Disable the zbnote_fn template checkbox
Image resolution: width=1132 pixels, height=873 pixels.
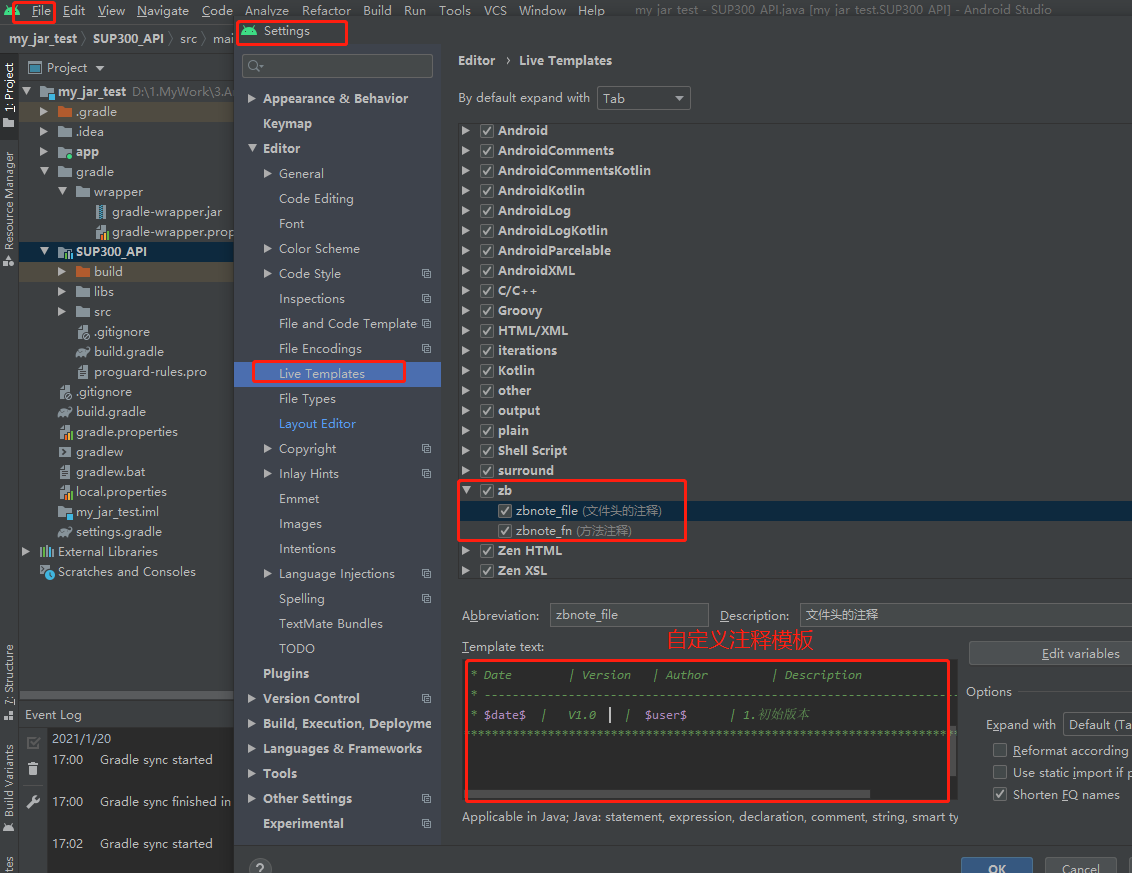pyautogui.click(x=505, y=531)
